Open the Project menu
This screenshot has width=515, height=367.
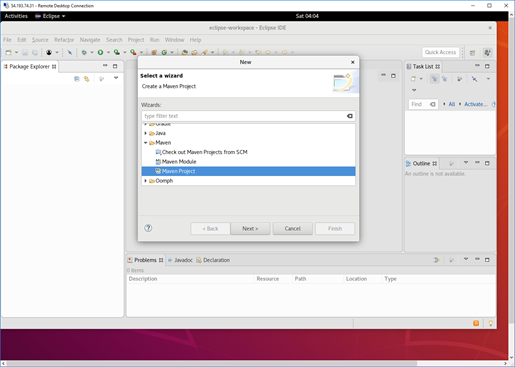point(136,40)
